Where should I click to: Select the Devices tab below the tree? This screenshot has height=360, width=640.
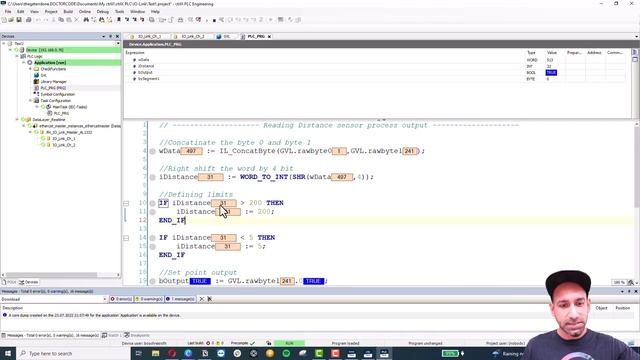[x=29, y=282]
